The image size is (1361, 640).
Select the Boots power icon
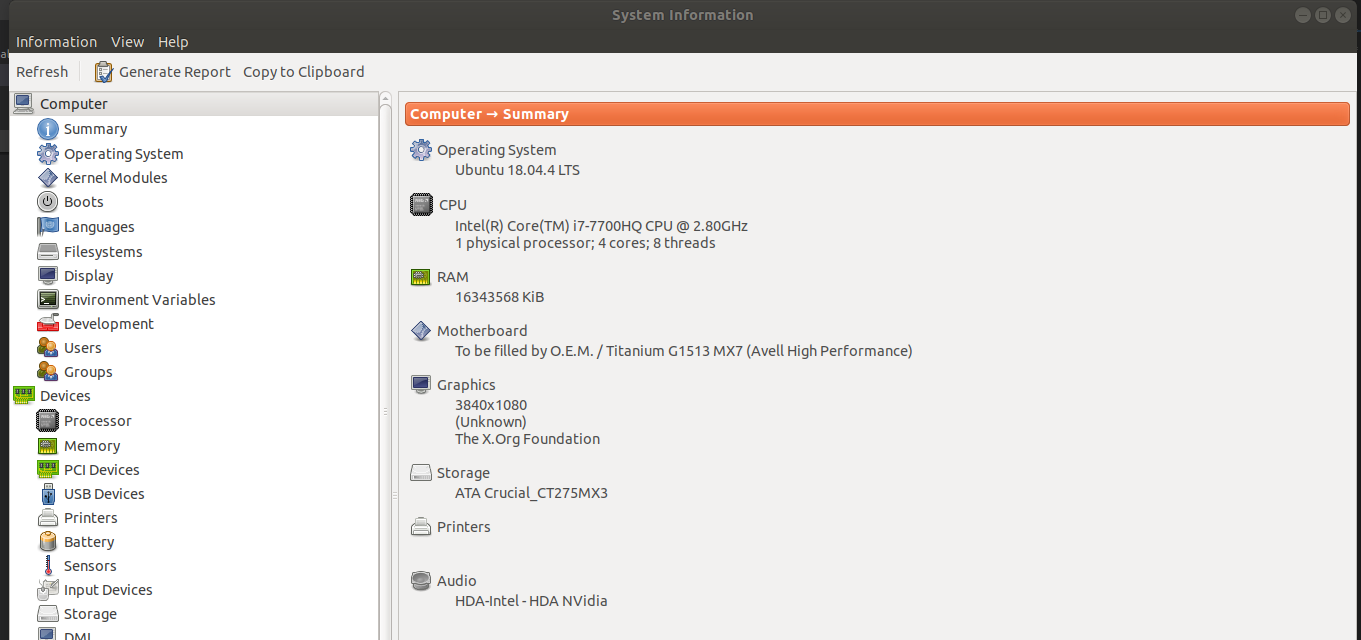click(x=47, y=202)
